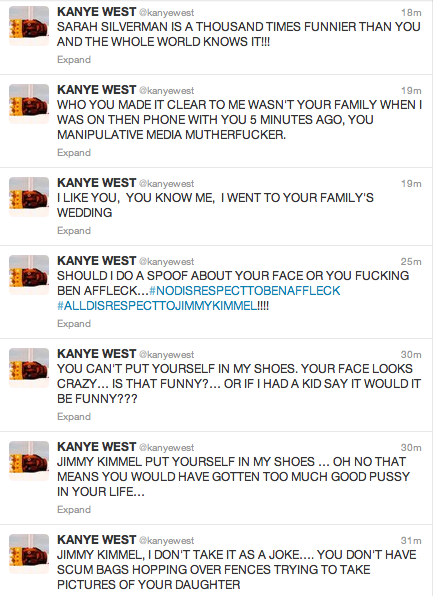The height and width of the screenshot is (596, 433).
Task: Expand the 'family's wedding' tweet
Action: coord(74,231)
